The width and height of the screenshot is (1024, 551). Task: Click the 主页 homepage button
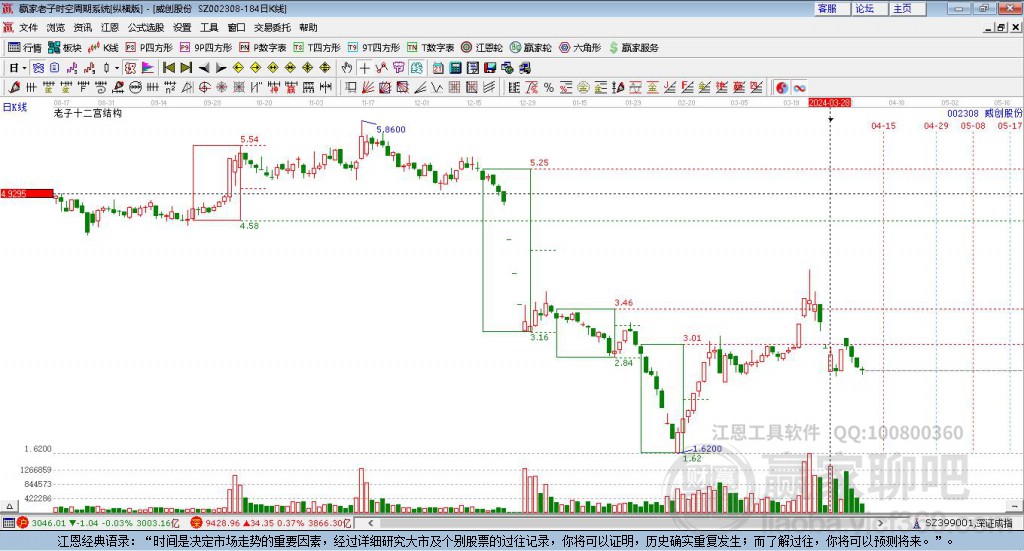(907, 8)
